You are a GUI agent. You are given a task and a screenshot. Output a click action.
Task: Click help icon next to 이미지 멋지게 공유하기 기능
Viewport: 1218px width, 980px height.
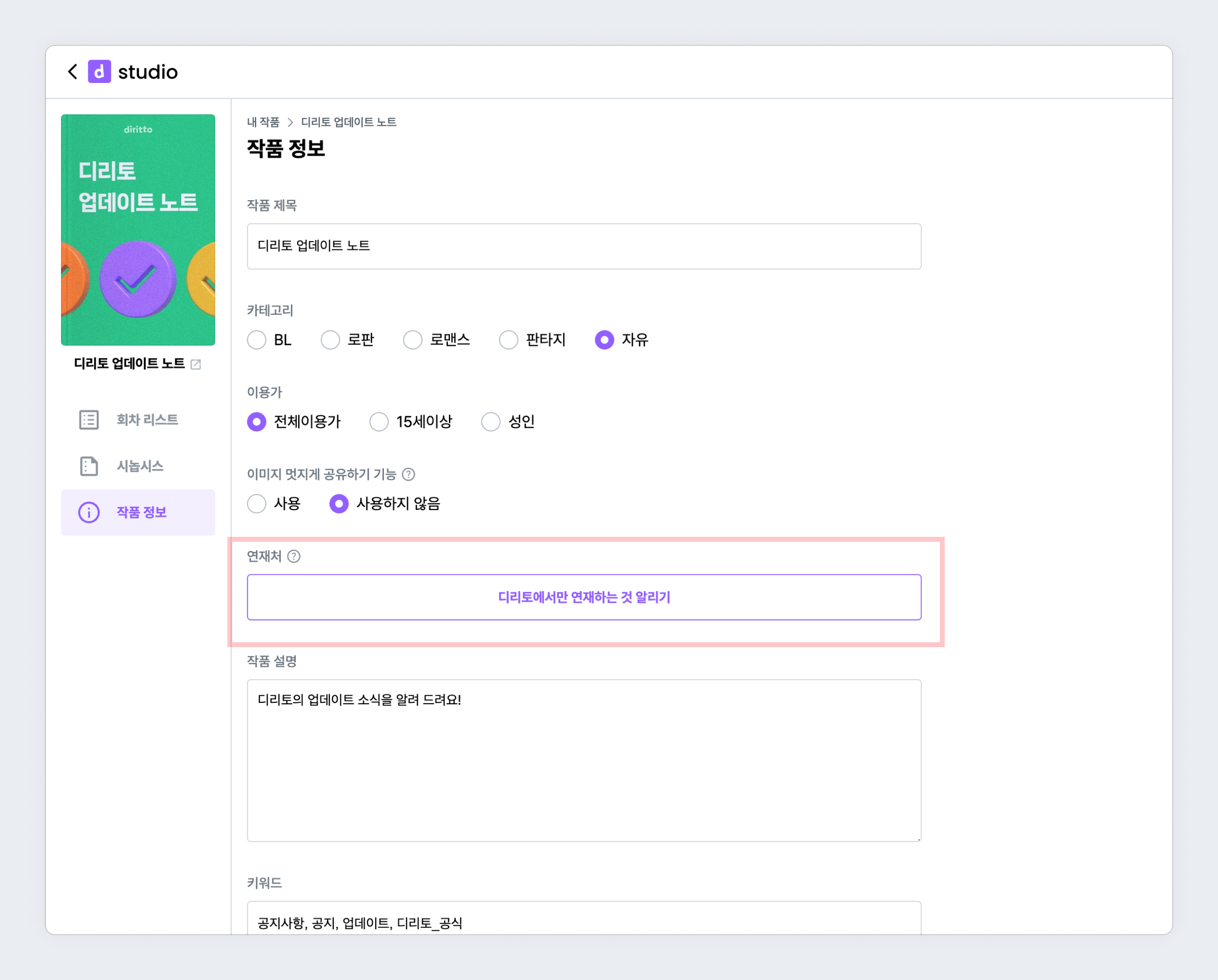coord(408,474)
